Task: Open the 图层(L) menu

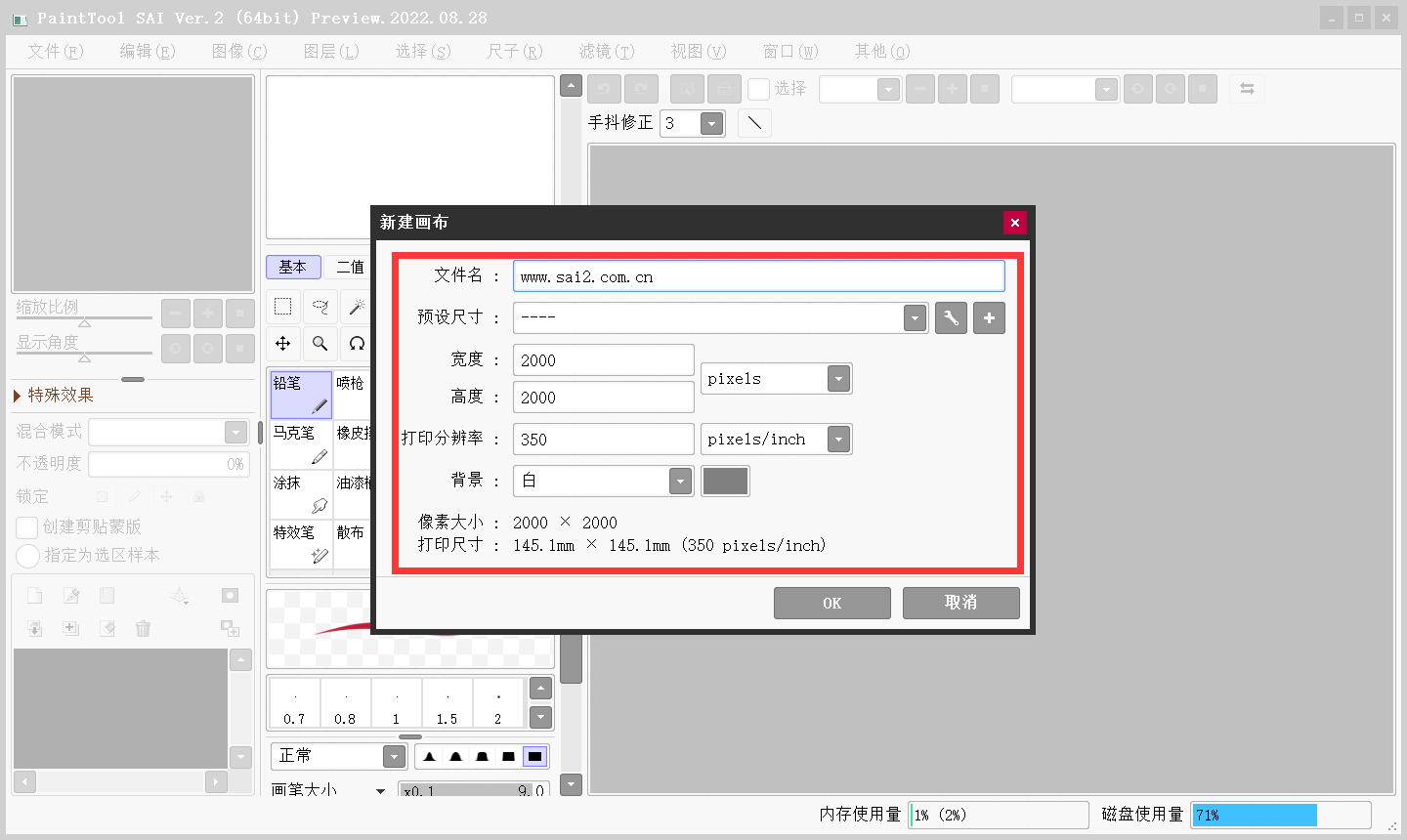Action: [x=331, y=51]
